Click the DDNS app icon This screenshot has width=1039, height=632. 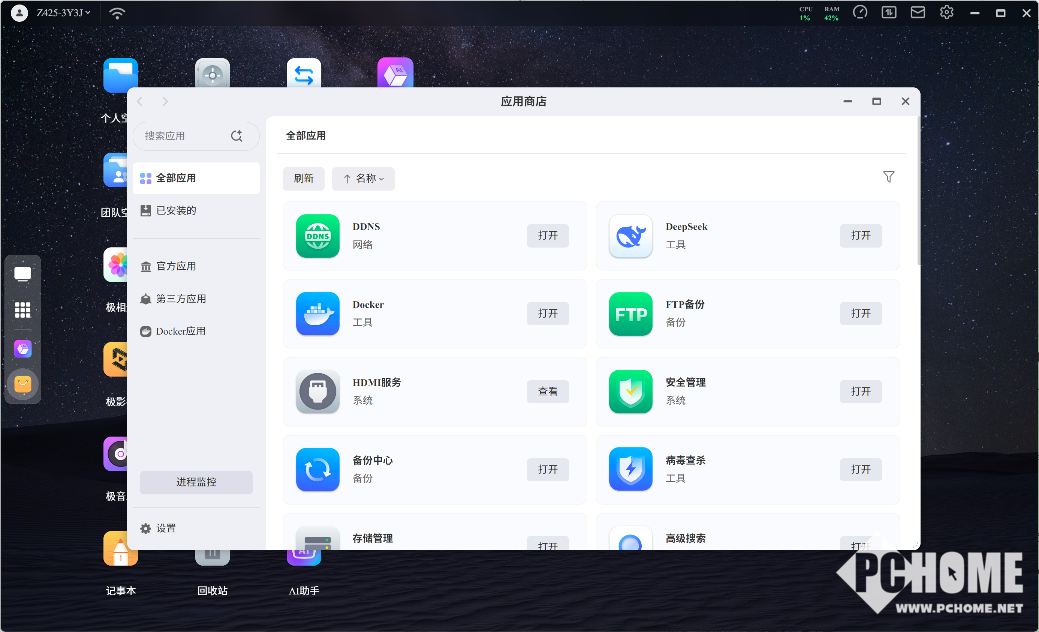pos(318,236)
